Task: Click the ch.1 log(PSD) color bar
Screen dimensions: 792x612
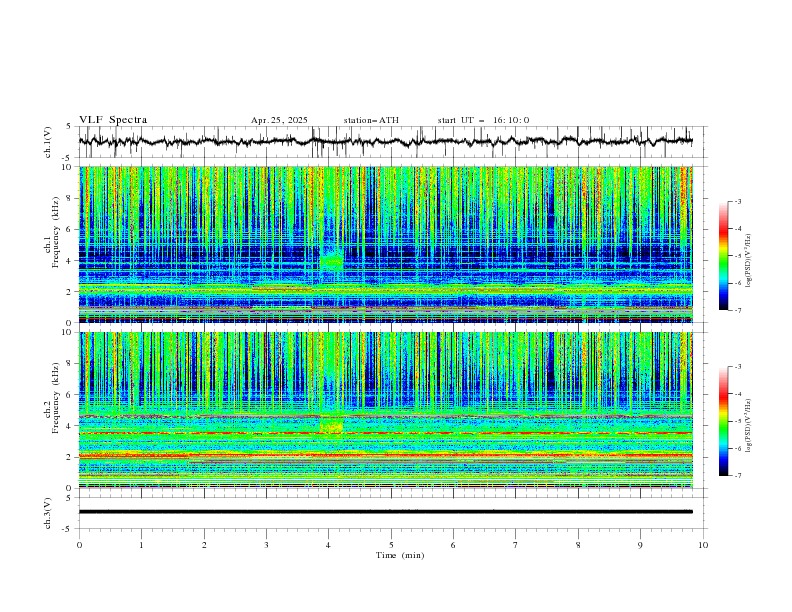Action: [x=724, y=256]
